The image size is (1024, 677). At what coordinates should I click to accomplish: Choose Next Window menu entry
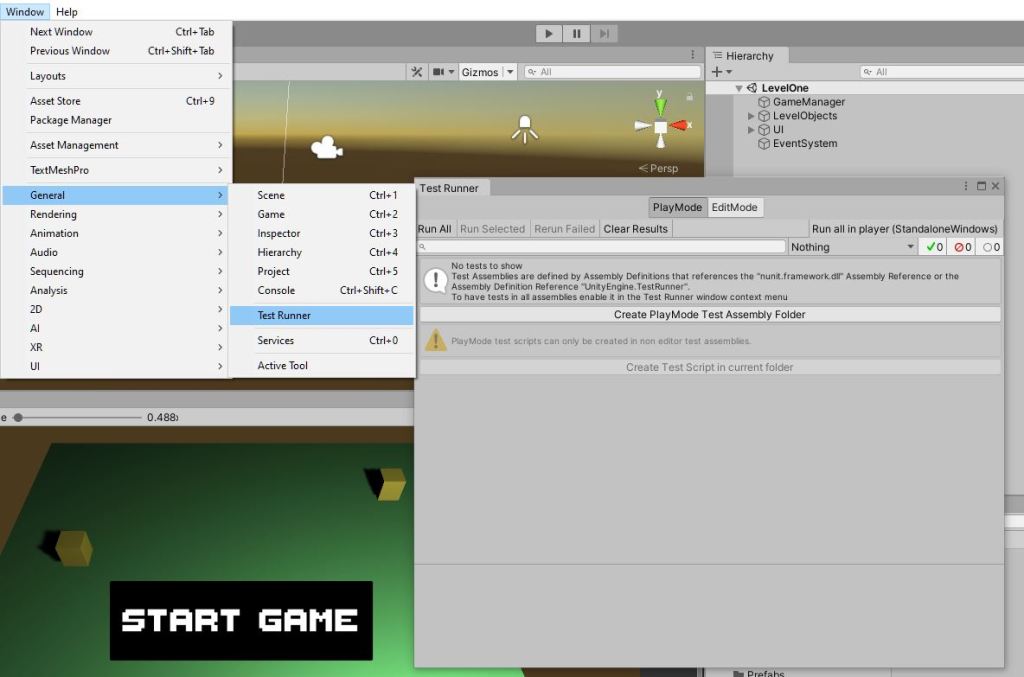pyautogui.click(x=117, y=31)
